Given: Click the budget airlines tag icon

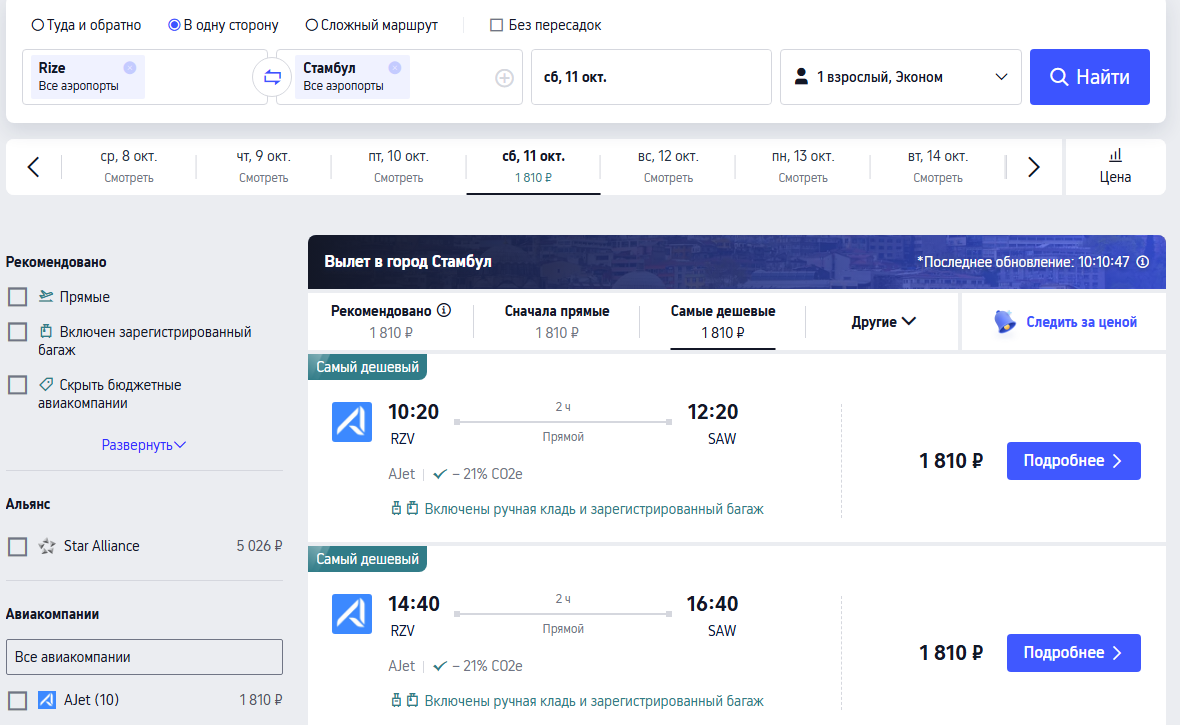Looking at the screenshot, I should pyautogui.click(x=46, y=384).
